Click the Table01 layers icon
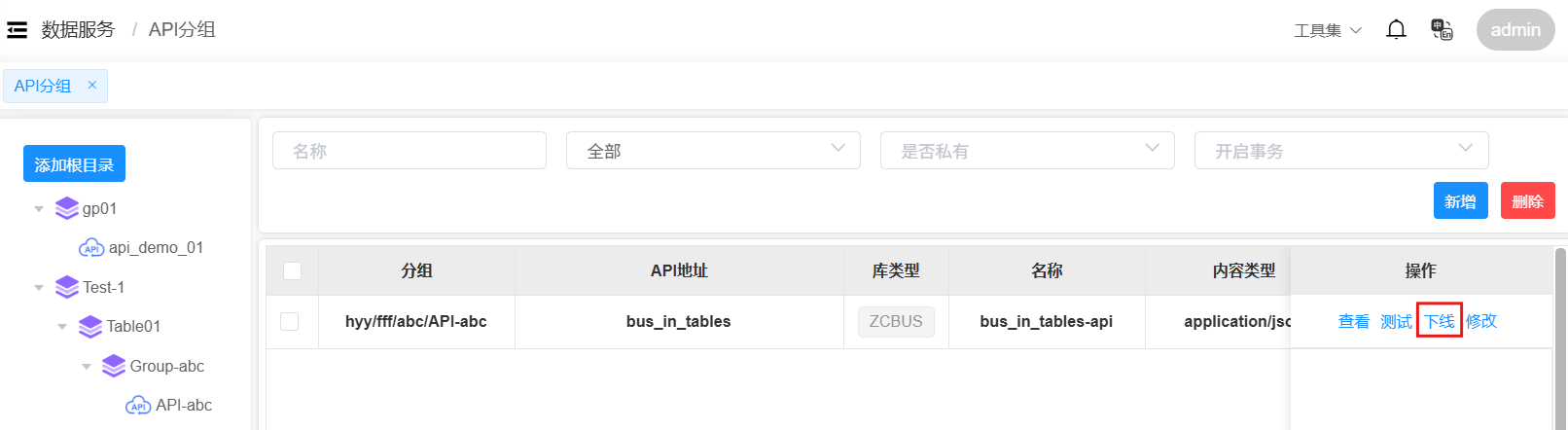 (x=90, y=326)
